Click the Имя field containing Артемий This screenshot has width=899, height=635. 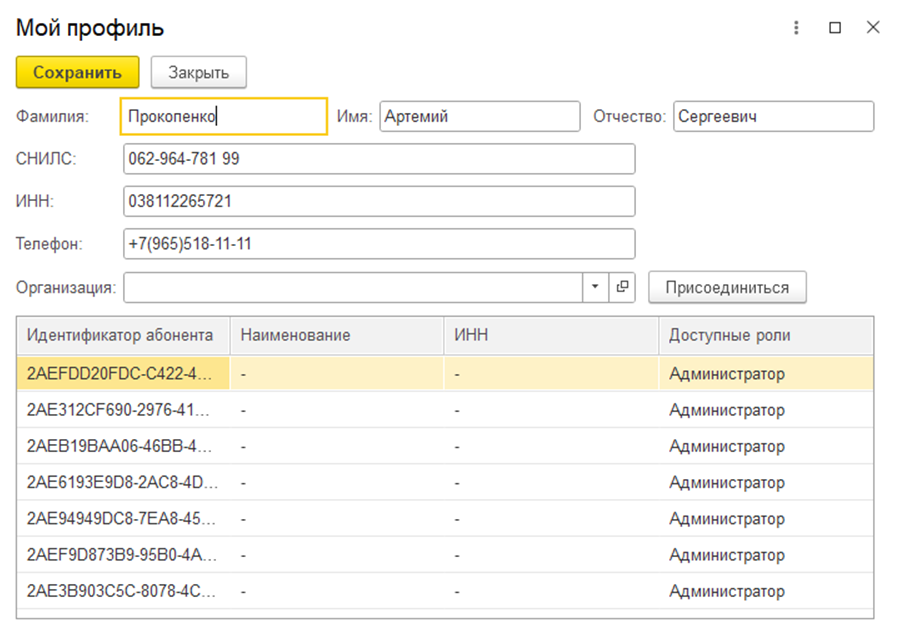coord(479,116)
